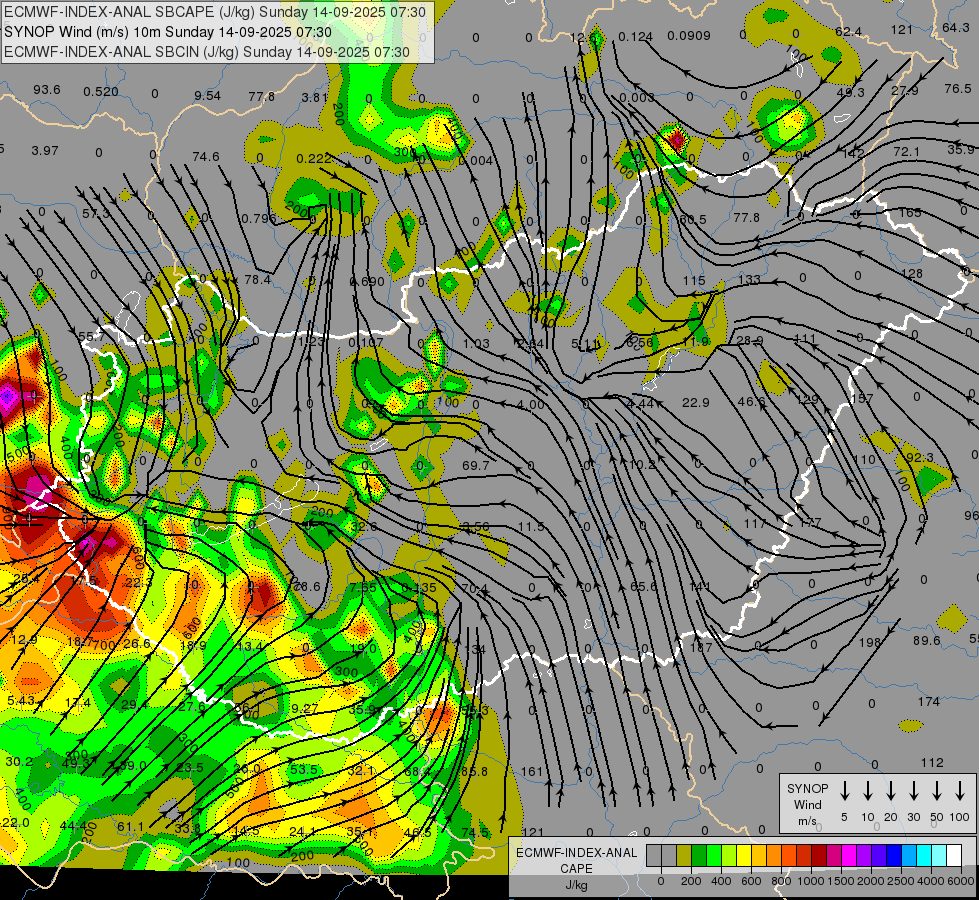Click the orange CAPE swatch before 800

click(774, 856)
